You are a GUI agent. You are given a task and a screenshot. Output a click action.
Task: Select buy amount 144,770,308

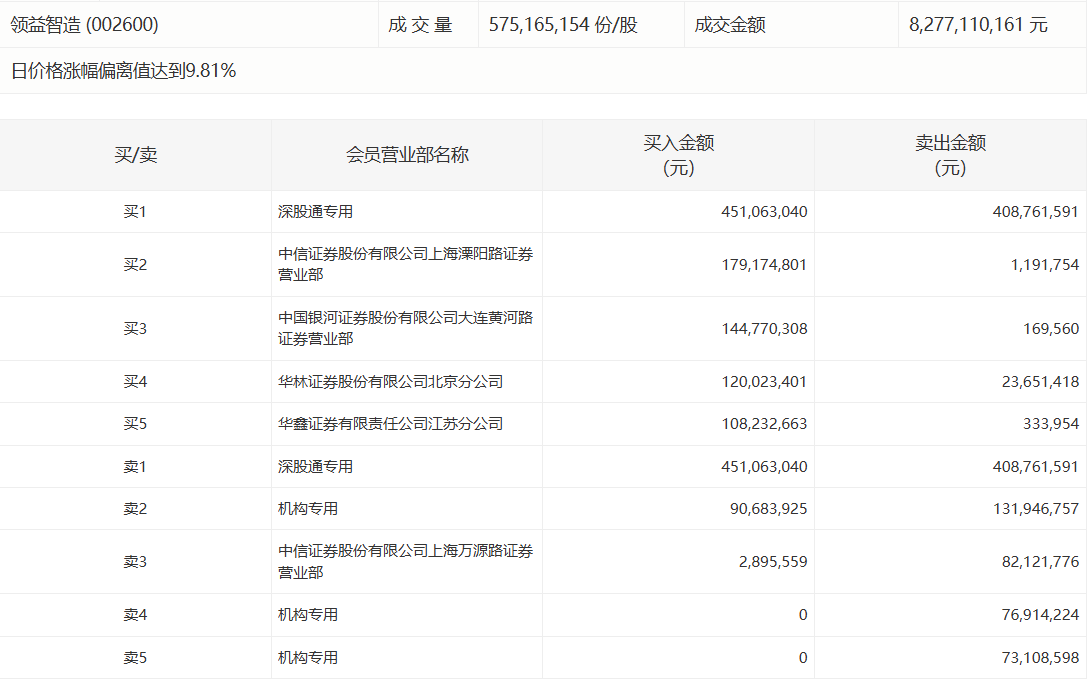click(x=764, y=329)
